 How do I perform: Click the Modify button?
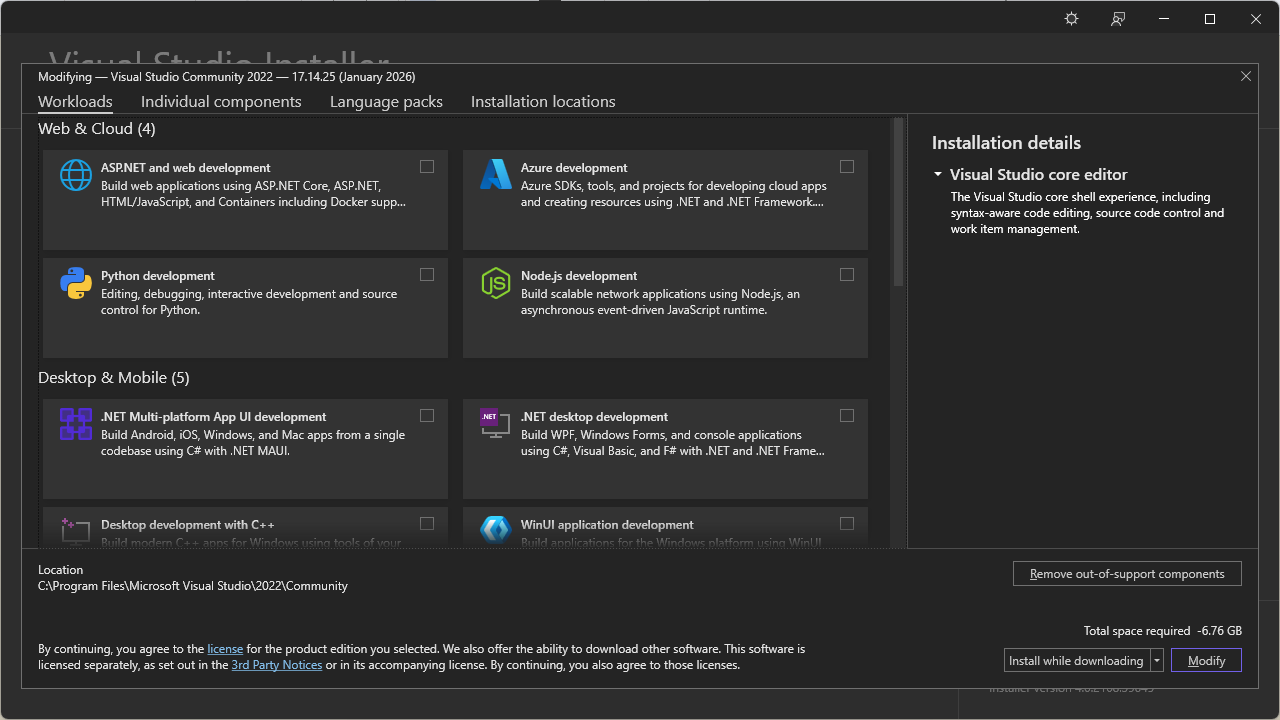(x=1206, y=661)
